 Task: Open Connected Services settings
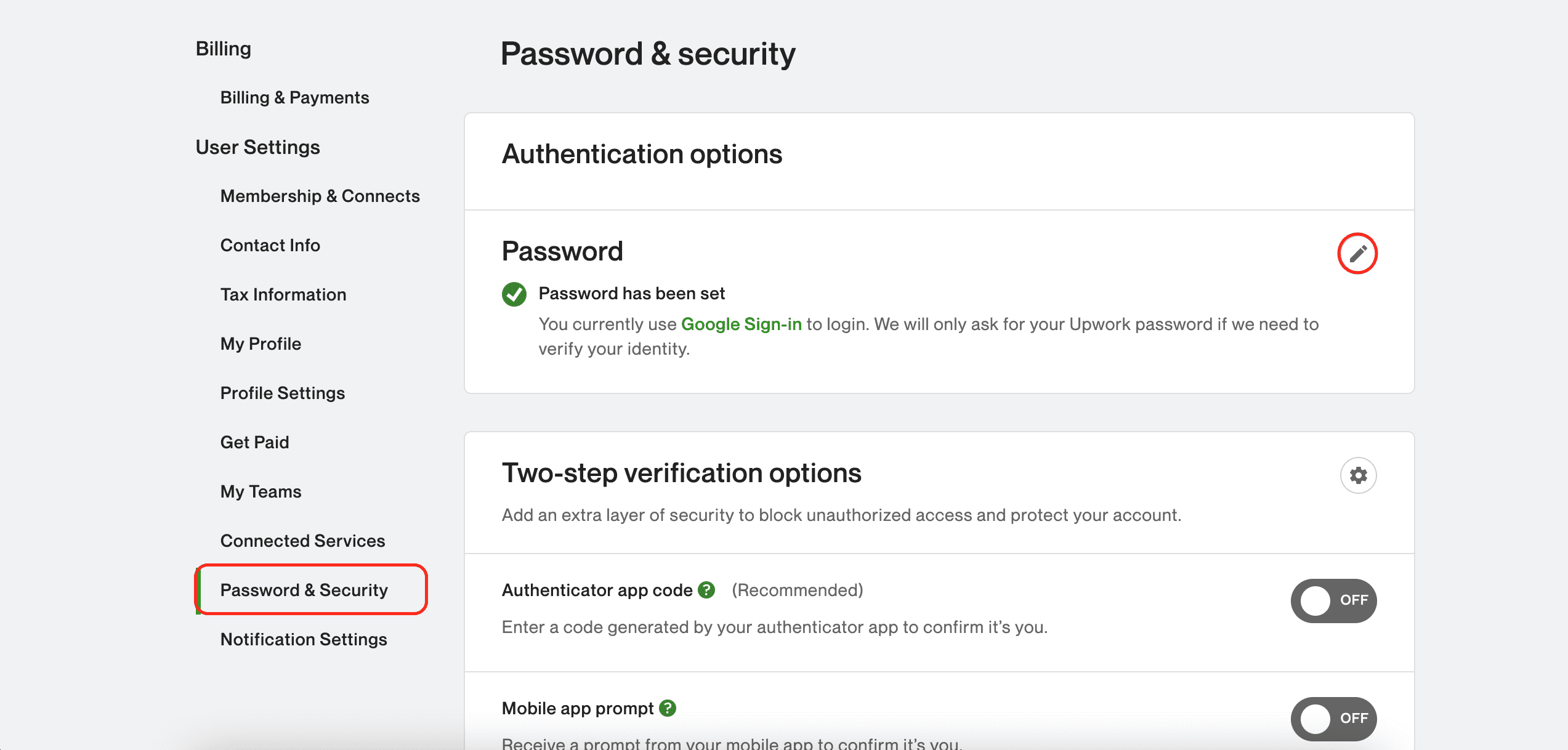tap(302, 541)
